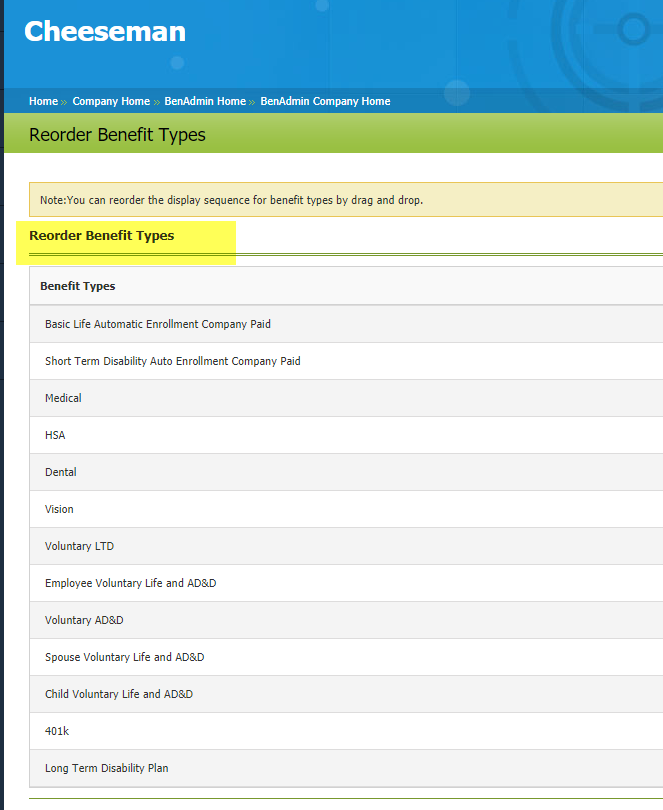
Task: Select Employee Voluntary Life and AD&D row
Action: 130,583
